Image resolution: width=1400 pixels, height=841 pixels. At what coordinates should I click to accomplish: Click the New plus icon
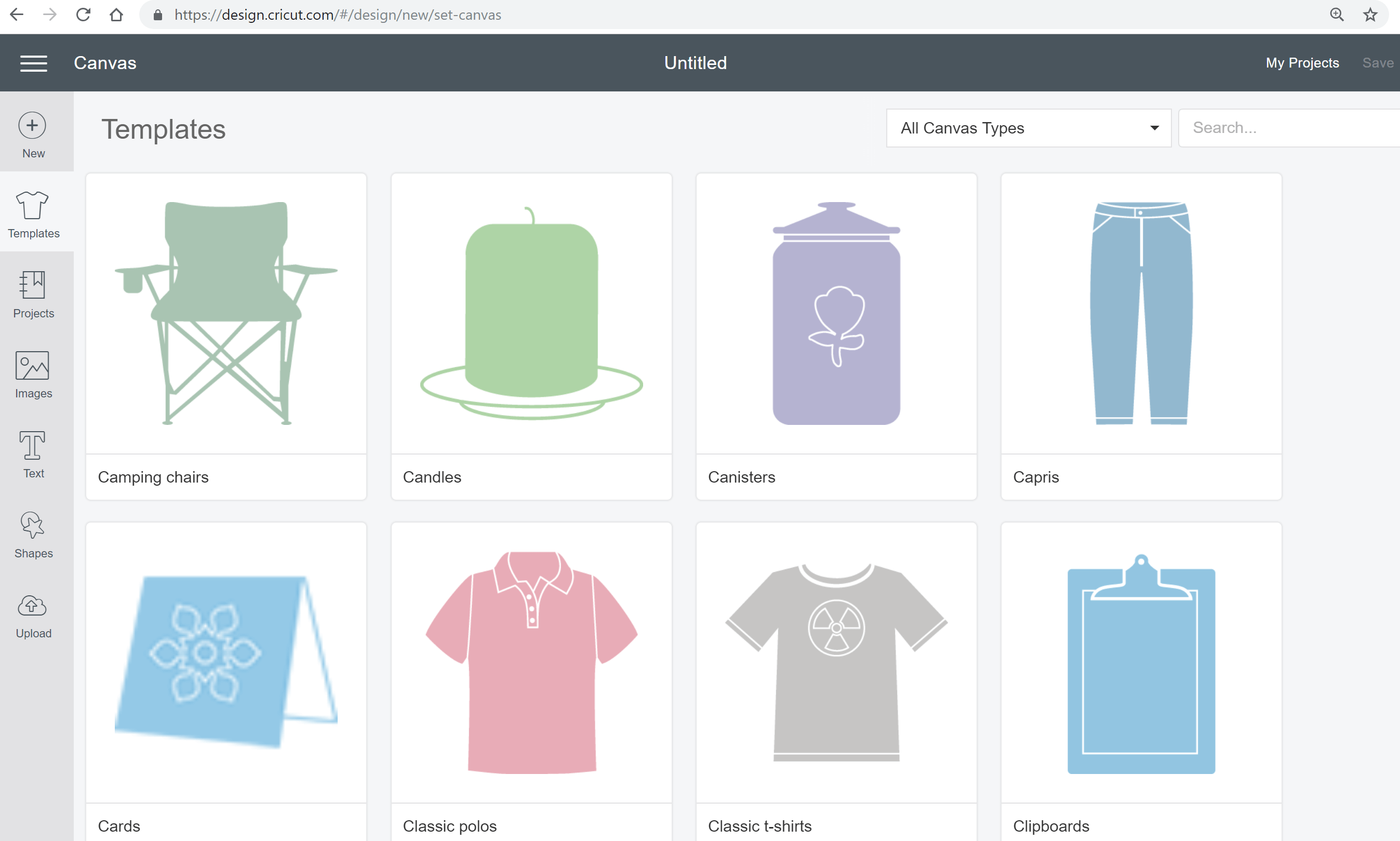32,125
